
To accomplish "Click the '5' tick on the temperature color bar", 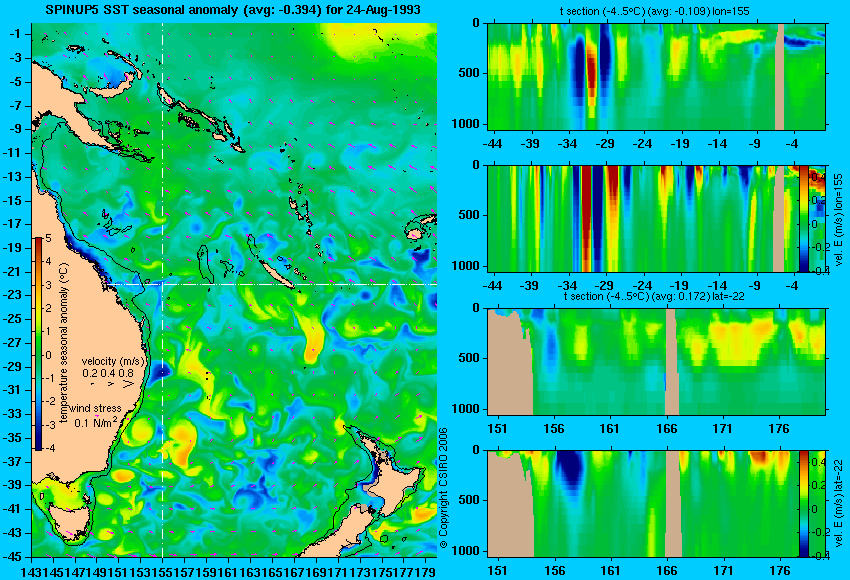I will click(48, 239).
